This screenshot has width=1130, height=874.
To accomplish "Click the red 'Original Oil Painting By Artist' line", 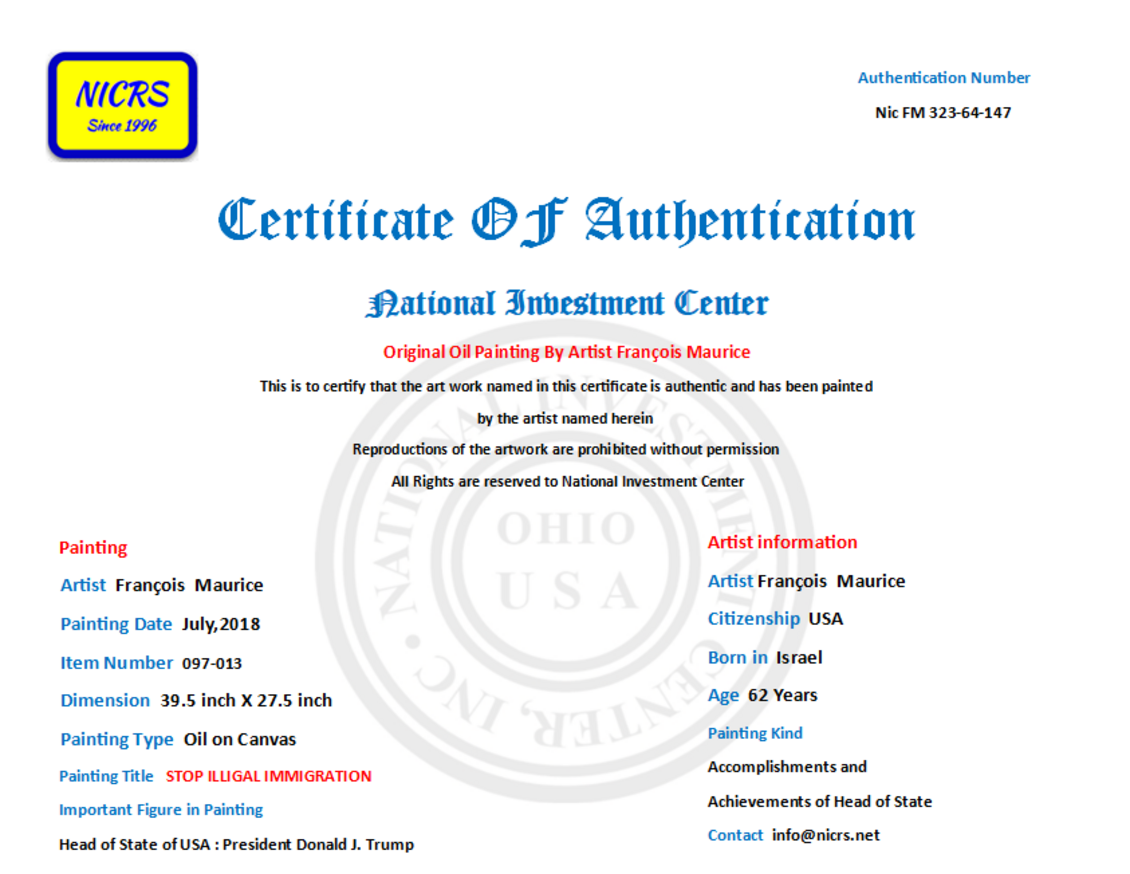I will pos(566,352).
